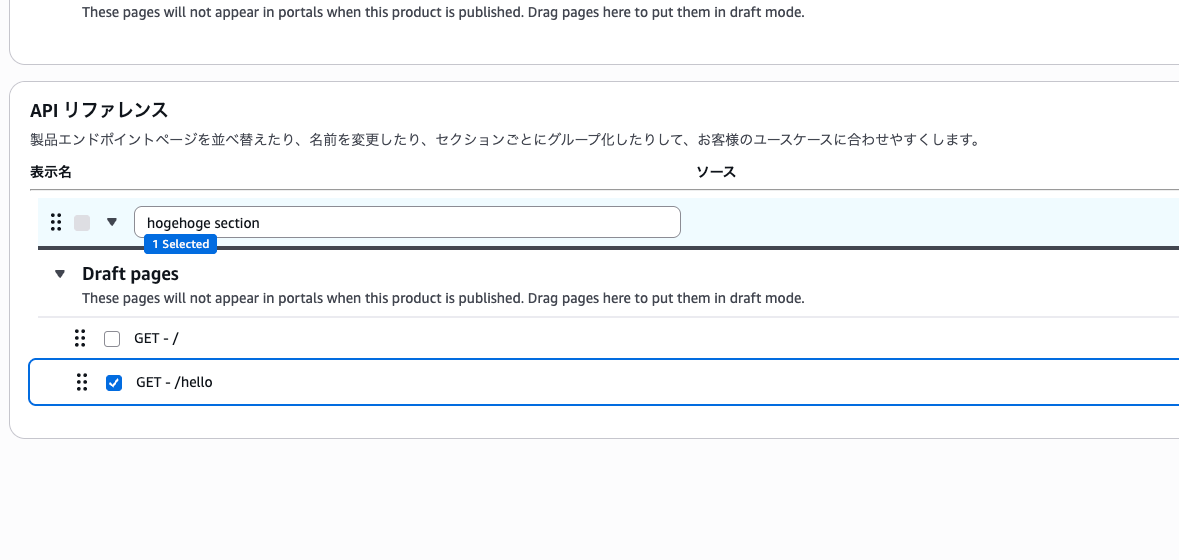Image resolution: width=1179 pixels, height=560 pixels.
Task: Focus the hogehoge section name field
Action: (x=407, y=222)
